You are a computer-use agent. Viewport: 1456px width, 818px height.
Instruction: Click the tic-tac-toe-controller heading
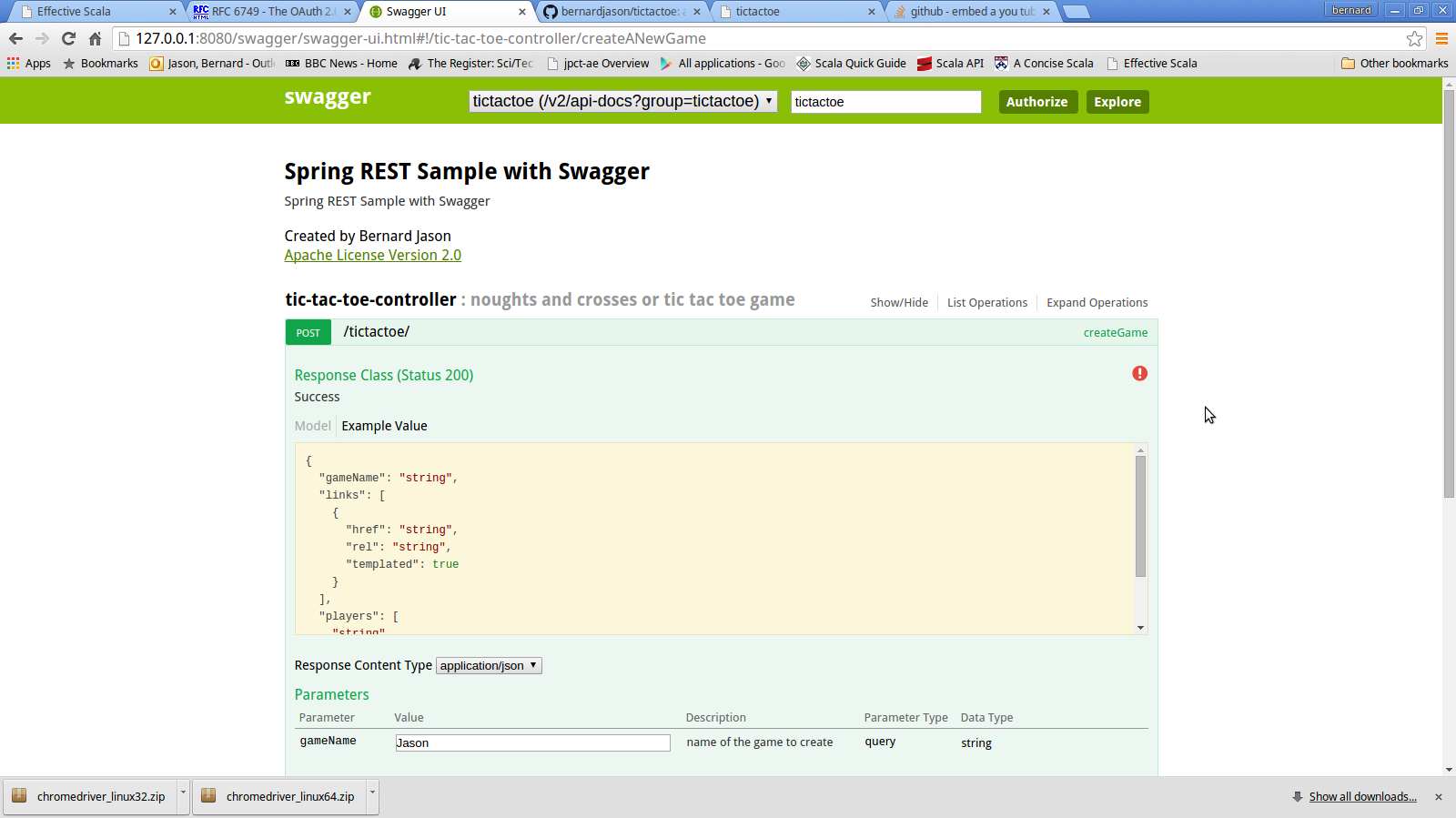[370, 299]
